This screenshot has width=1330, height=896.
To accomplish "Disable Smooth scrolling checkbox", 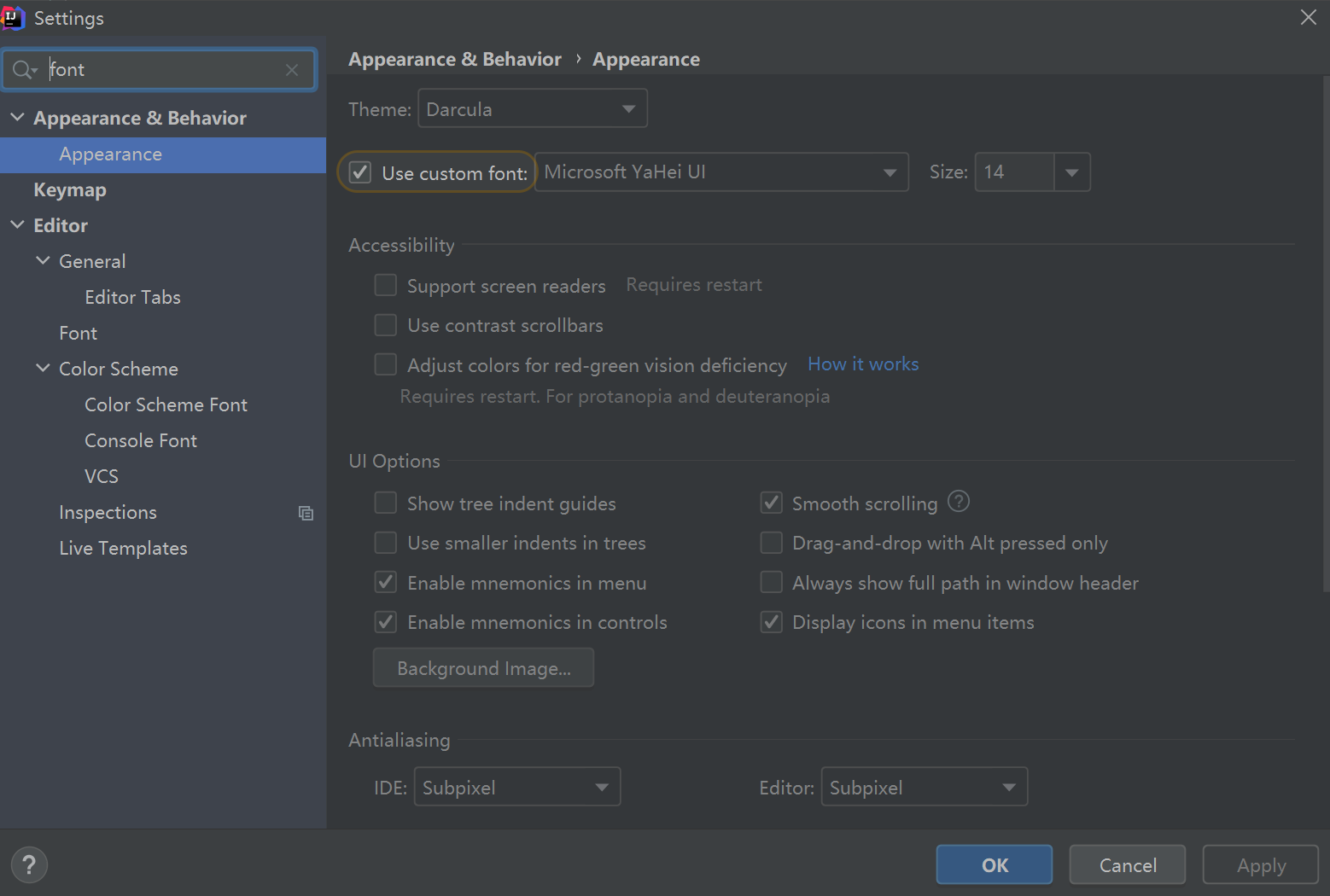I will click(772, 503).
